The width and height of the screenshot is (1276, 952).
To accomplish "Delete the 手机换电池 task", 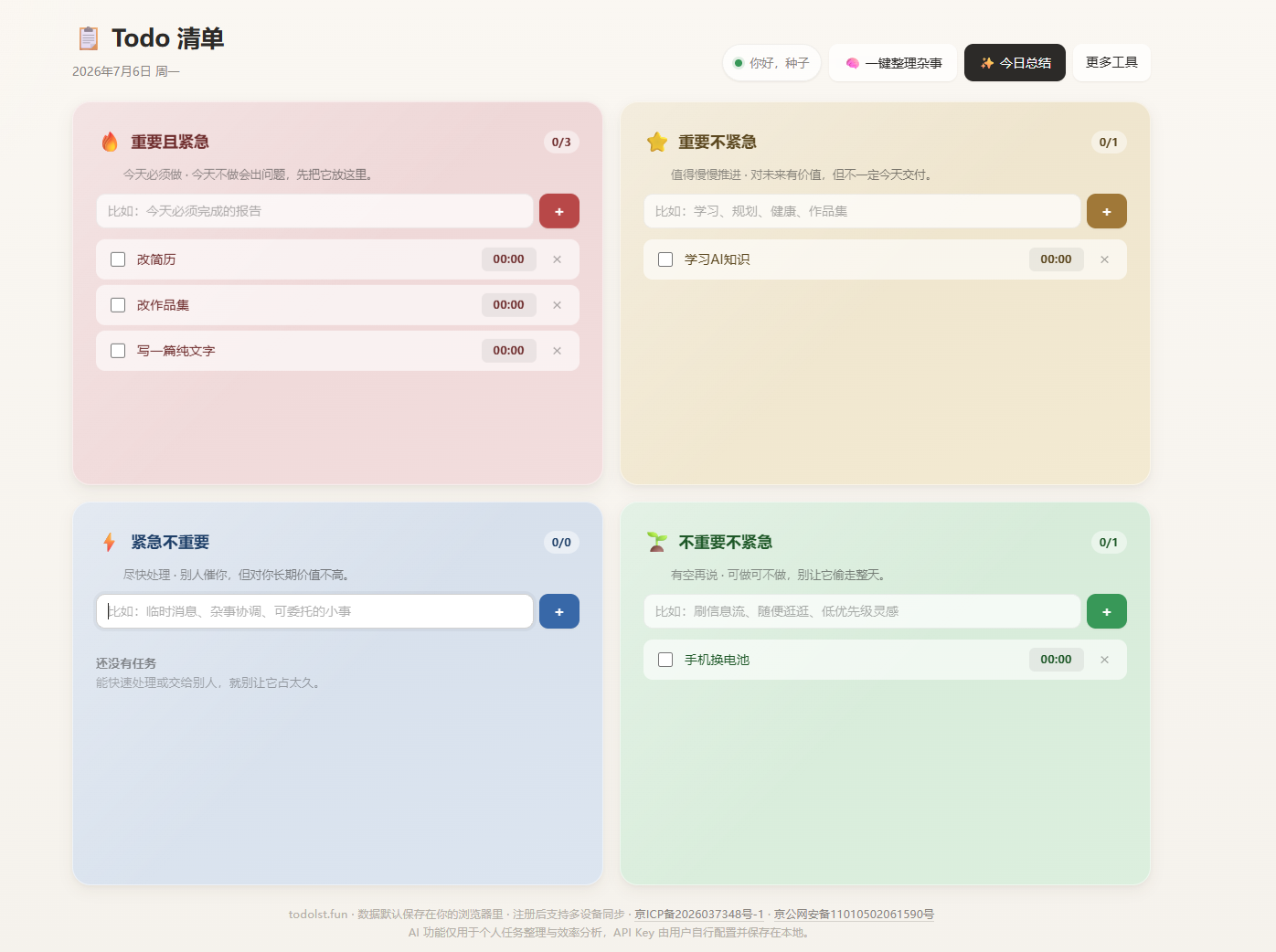I will 1105,660.
